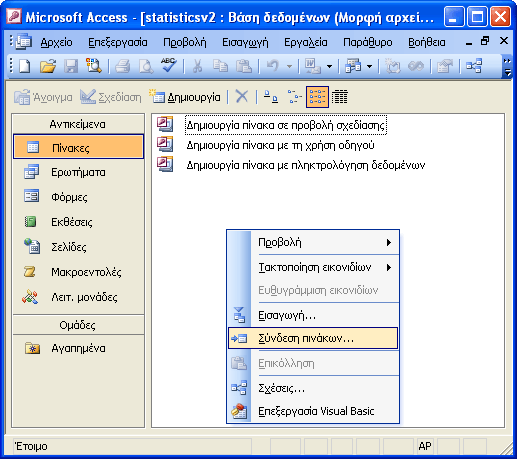Choose Εισαγωγή... in context menu
517x459 pixels.
(313, 315)
